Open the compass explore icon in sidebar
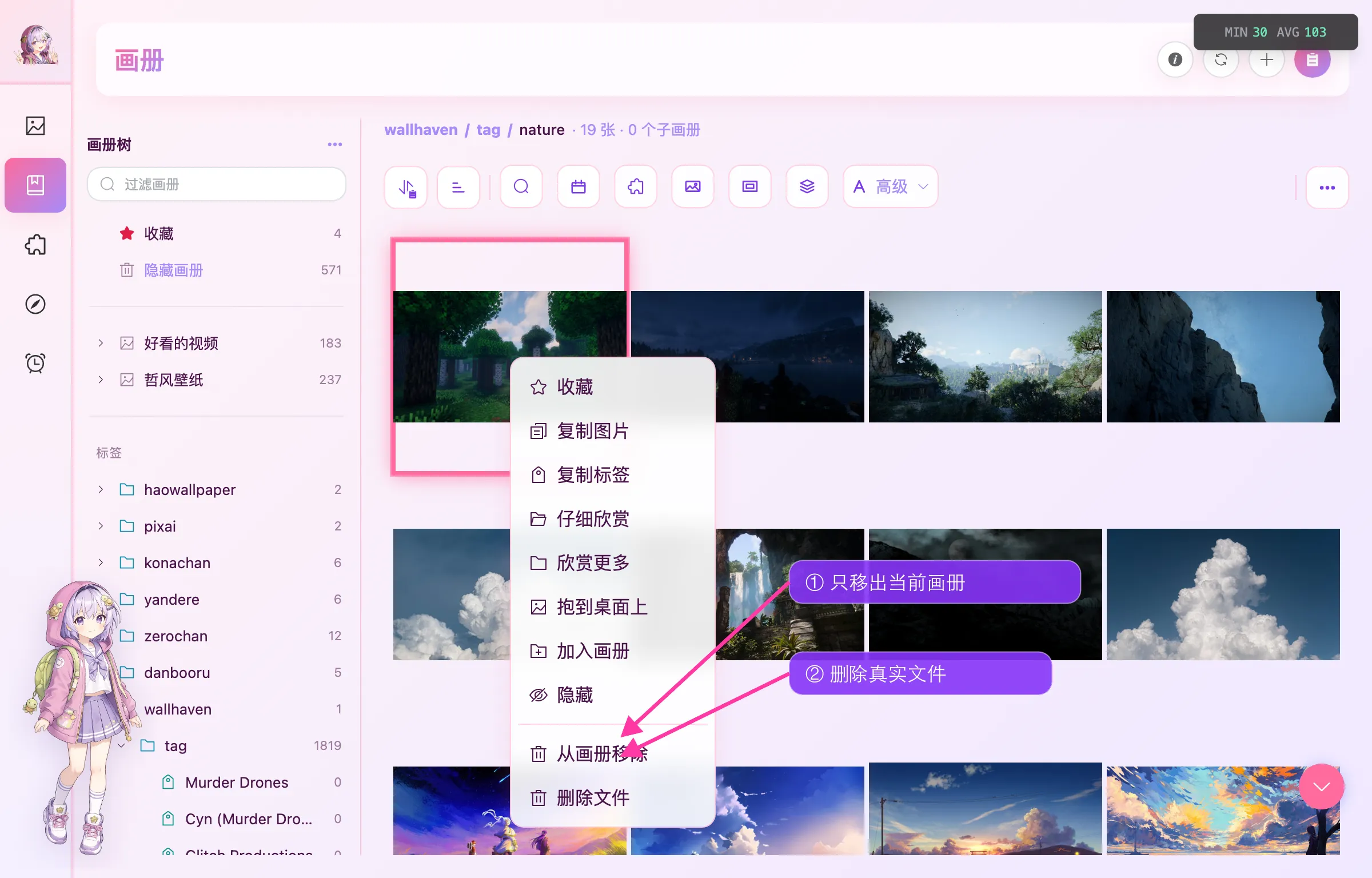The height and width of the screenshot is (878, 1372). click(x=35, y=304)
